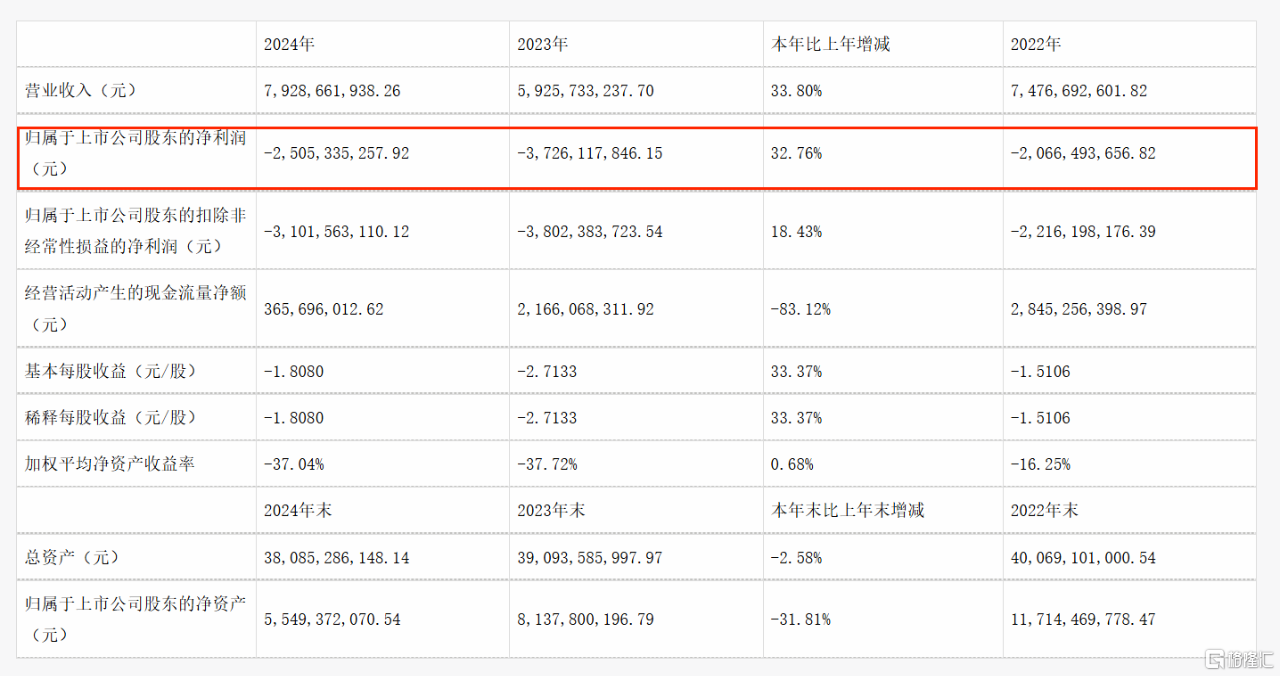Image resolution: width=1280 pixels, height=676 pixels.
Task: Select the 2023年 column header
Action: coord(543,44)
